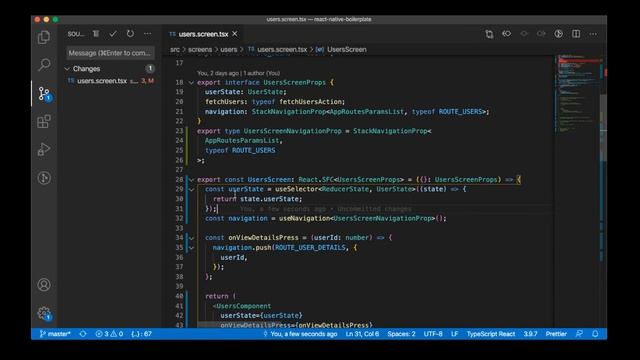Click the feedback icon in status bar
Screen dimensions: 640x360
579,334
